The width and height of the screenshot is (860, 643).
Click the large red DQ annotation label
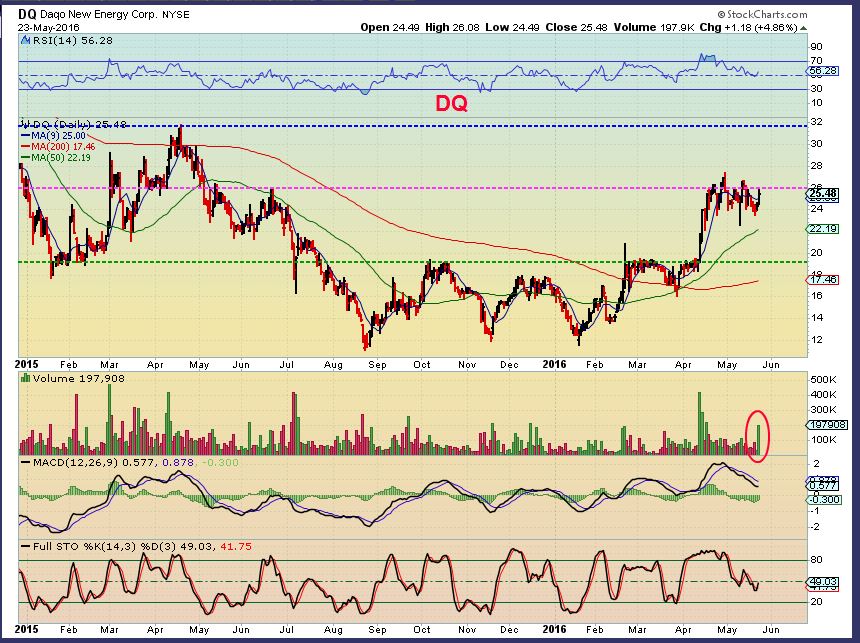[x=451, y=103]
